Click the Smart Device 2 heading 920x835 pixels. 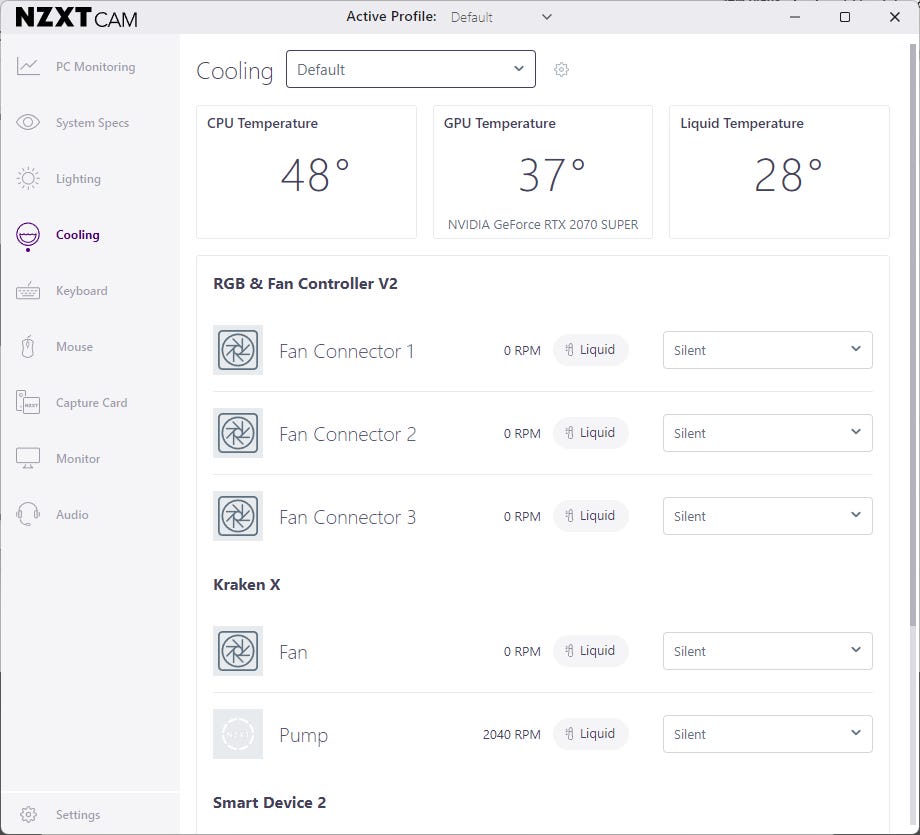[x=269, y=802]
